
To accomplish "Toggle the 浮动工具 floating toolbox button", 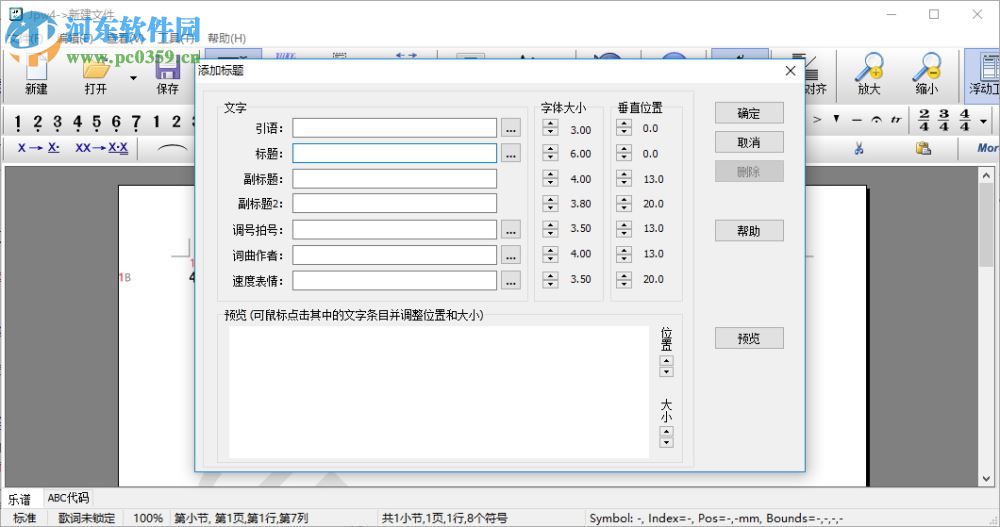I will [x=983, y=75].
